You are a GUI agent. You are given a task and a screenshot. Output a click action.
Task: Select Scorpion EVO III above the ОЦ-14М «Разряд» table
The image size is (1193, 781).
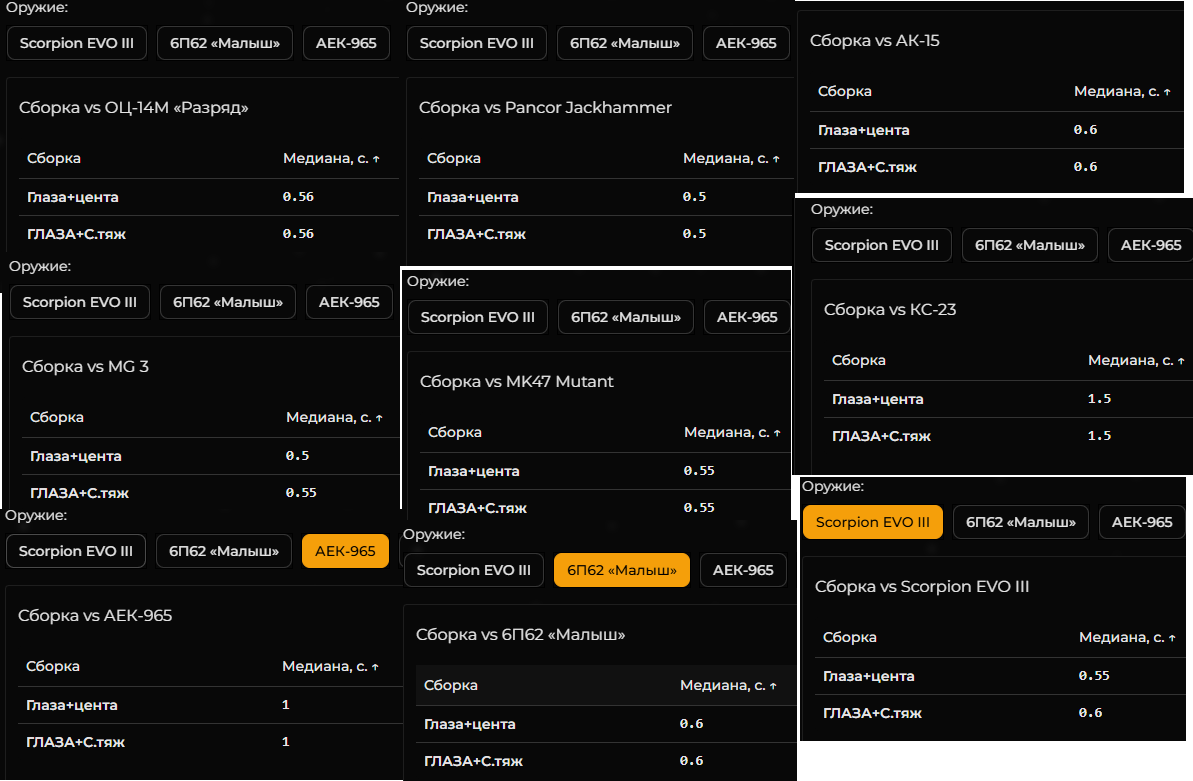[77, 43]
